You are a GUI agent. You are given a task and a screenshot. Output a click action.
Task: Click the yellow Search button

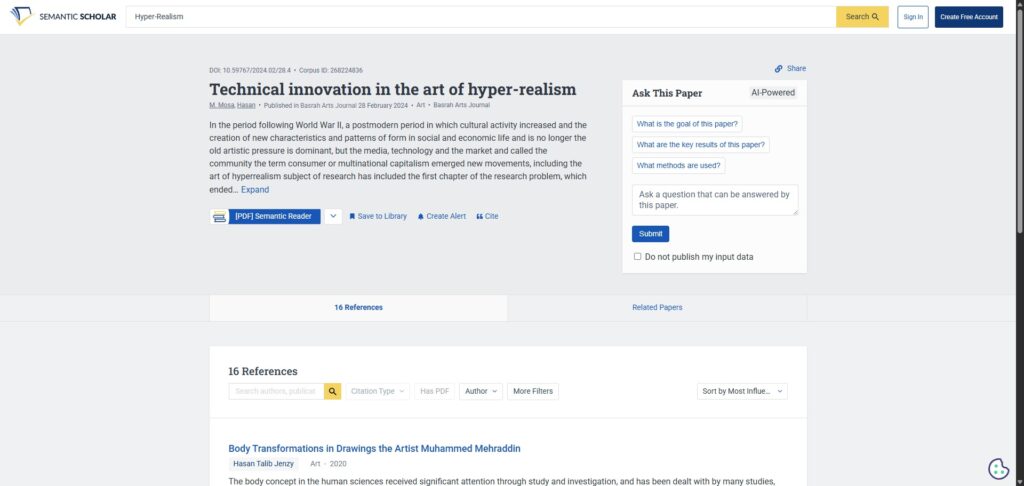[x=862, y=17]
